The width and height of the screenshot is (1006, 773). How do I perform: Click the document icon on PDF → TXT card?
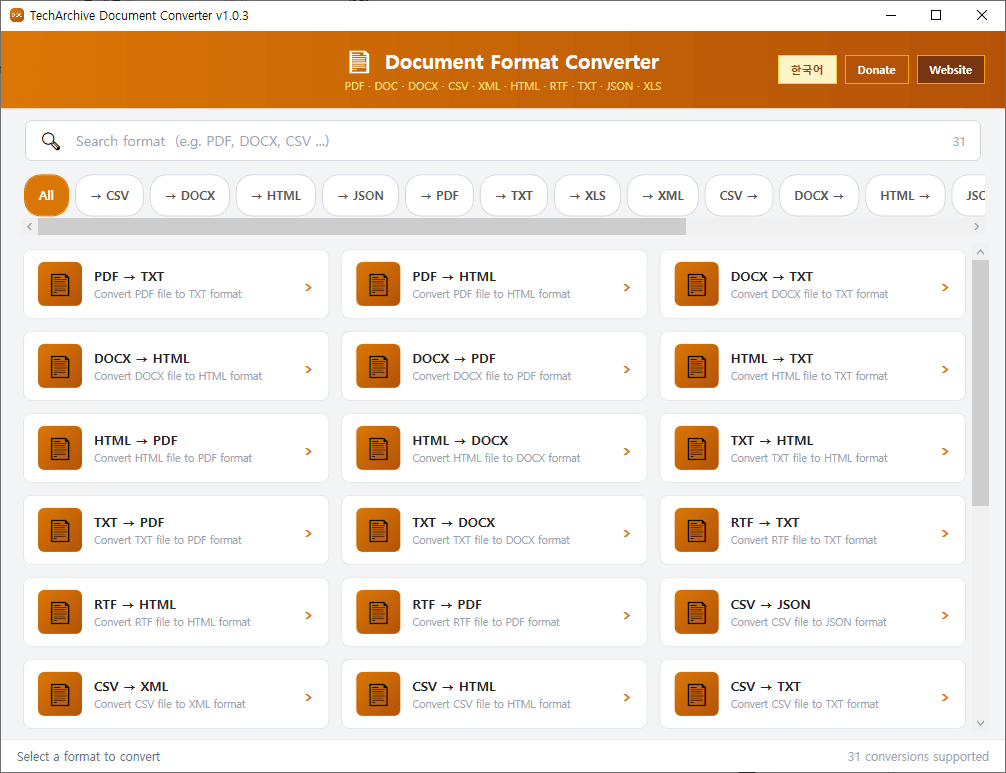(x=59, y=285)
